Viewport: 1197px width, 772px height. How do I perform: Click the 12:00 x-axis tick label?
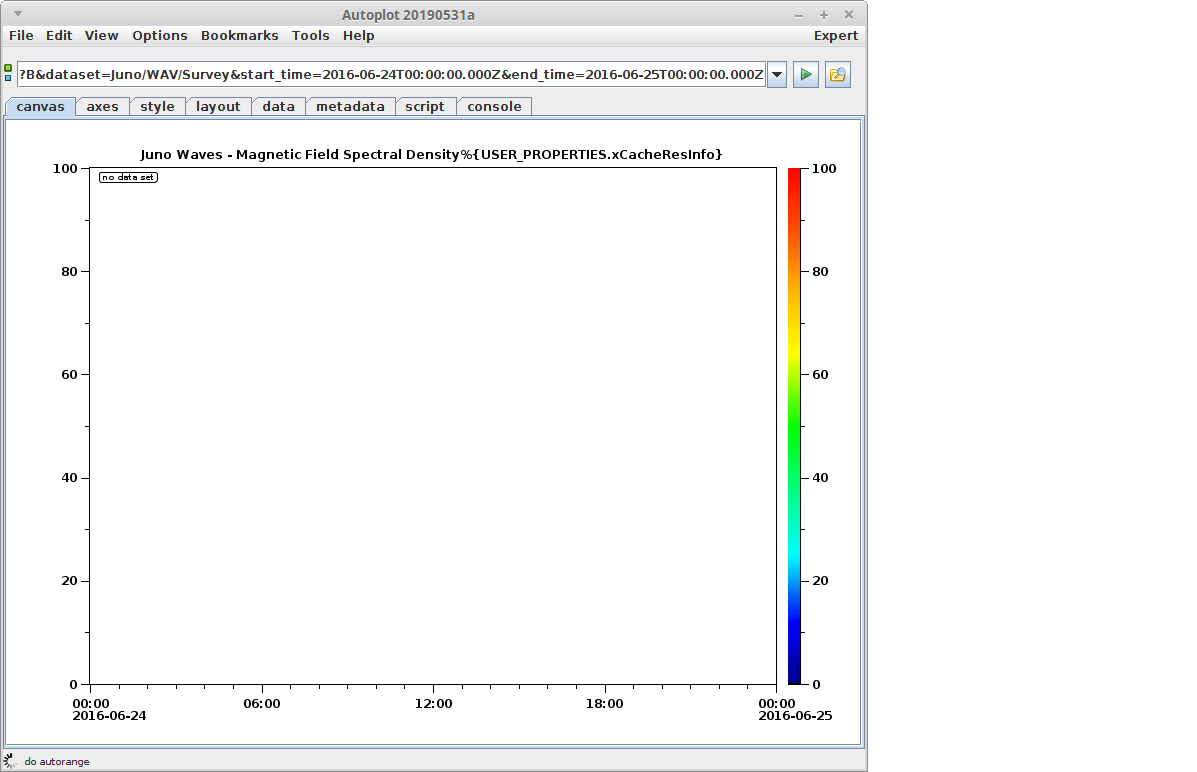(434, 704)
